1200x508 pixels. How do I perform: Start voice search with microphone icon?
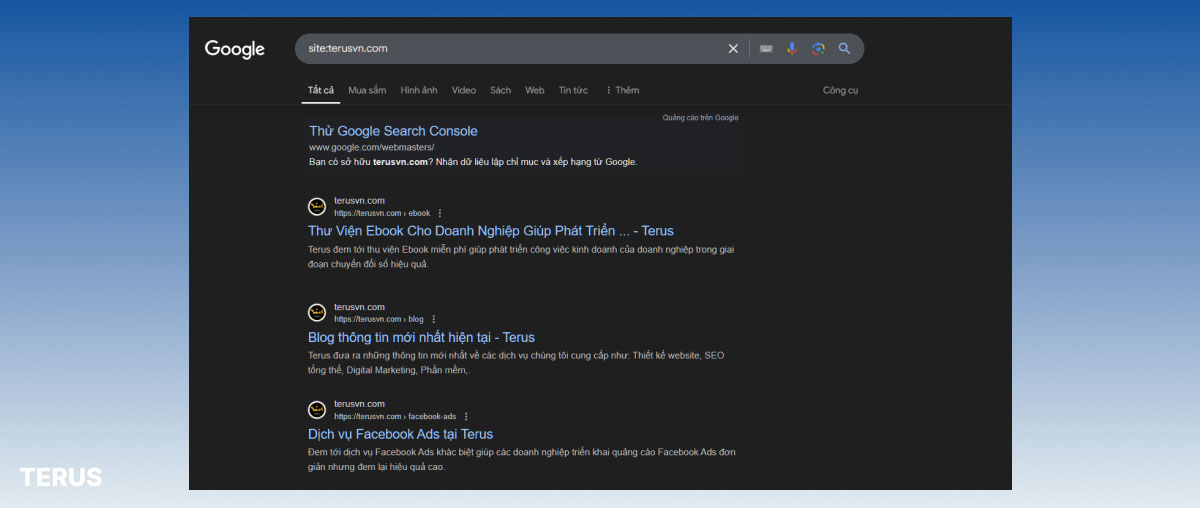[792, 48]
